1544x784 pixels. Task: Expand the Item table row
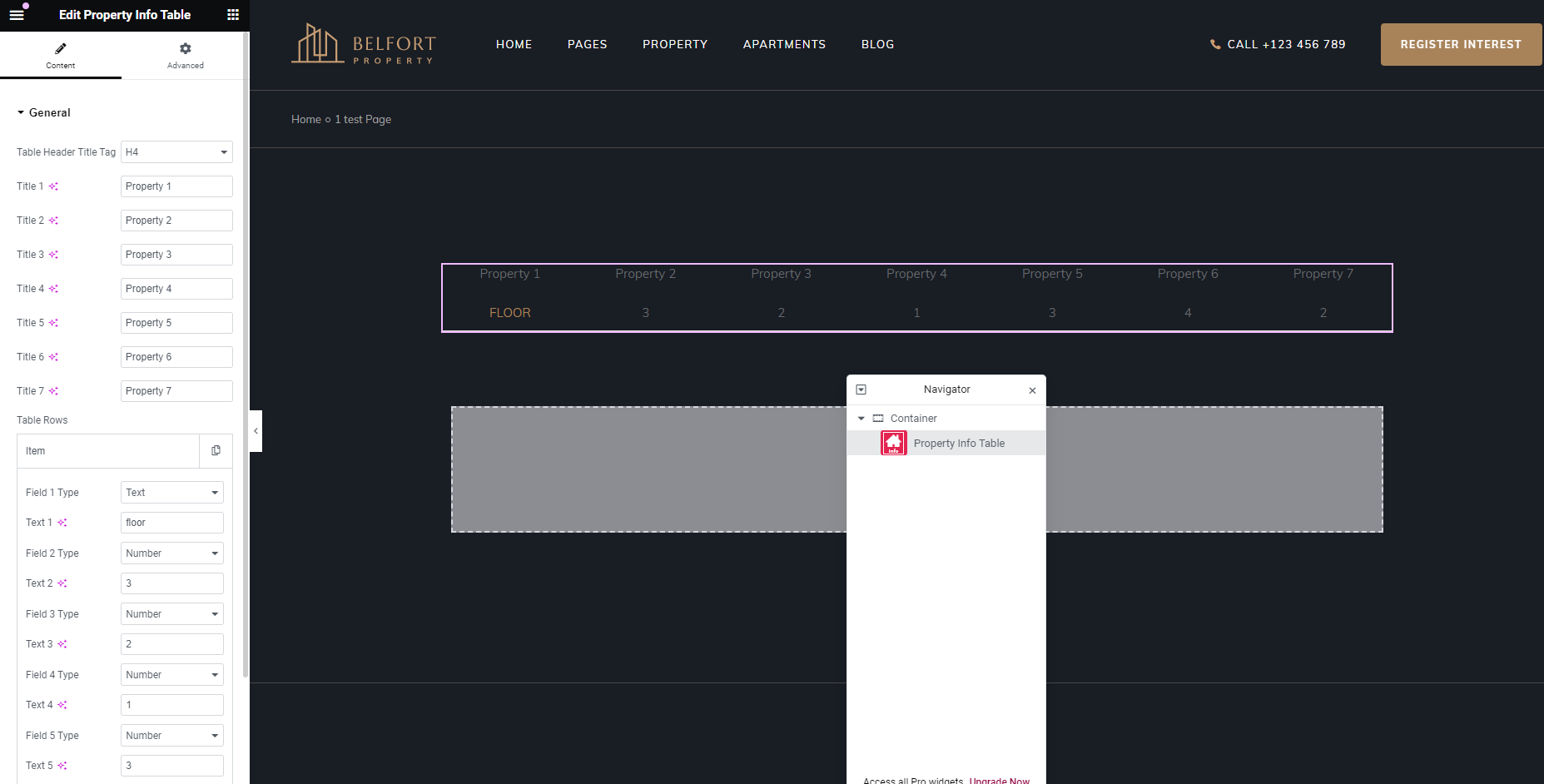(108, 451)
